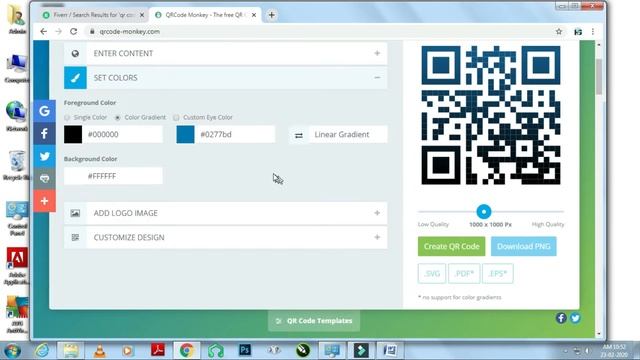640x360 pixels.
Task: Reload the page with refresh icon
Action: pos(73,31)
